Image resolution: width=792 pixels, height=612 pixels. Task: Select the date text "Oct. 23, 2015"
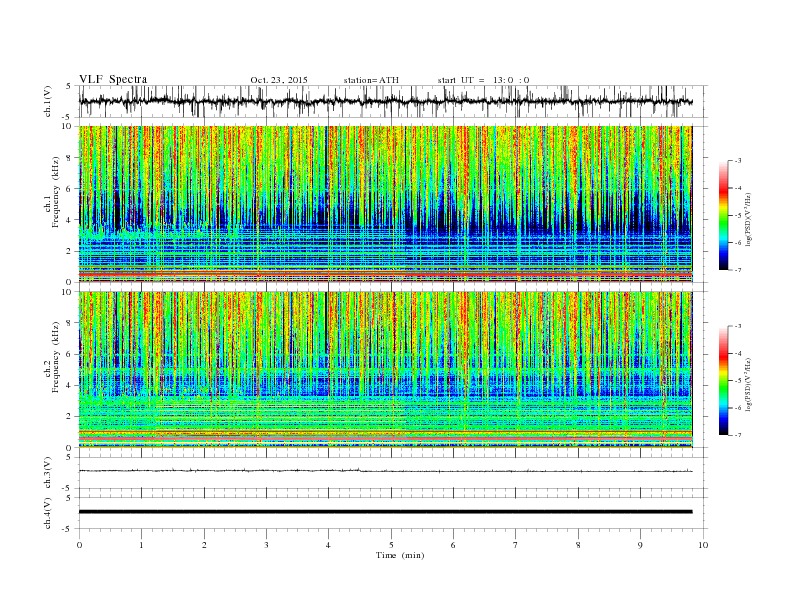(x=279, y=80)
